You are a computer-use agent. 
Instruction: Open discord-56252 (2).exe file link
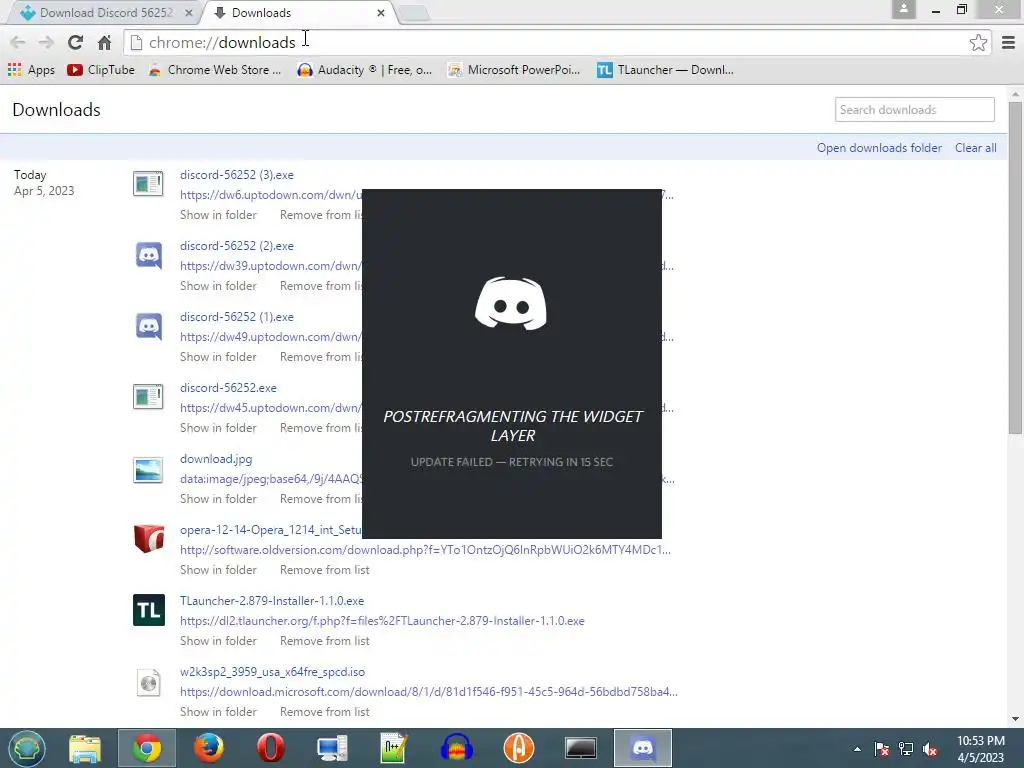236,246
